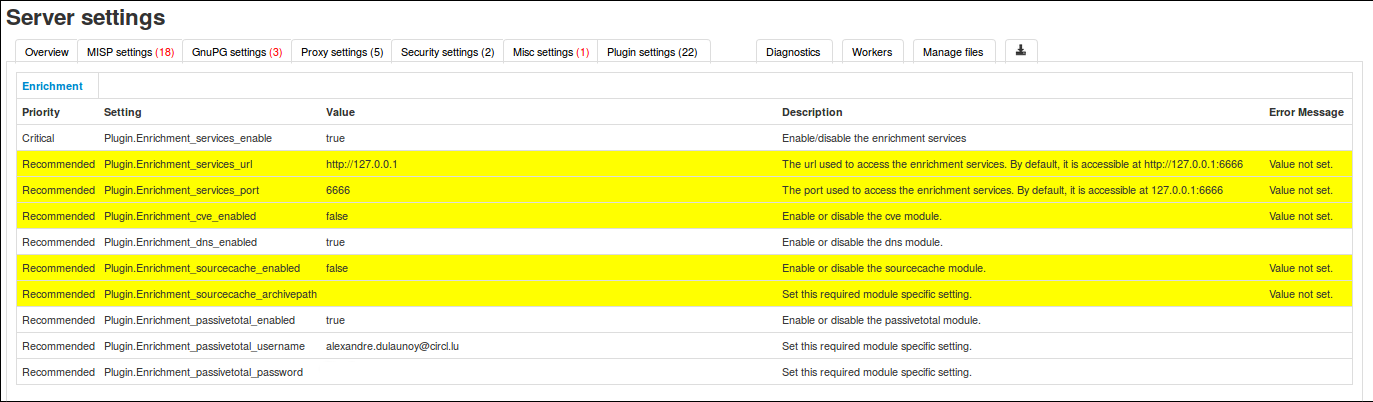Switch to the Workers tab
Screen dimensions: 1373x402
click(873, 52)
